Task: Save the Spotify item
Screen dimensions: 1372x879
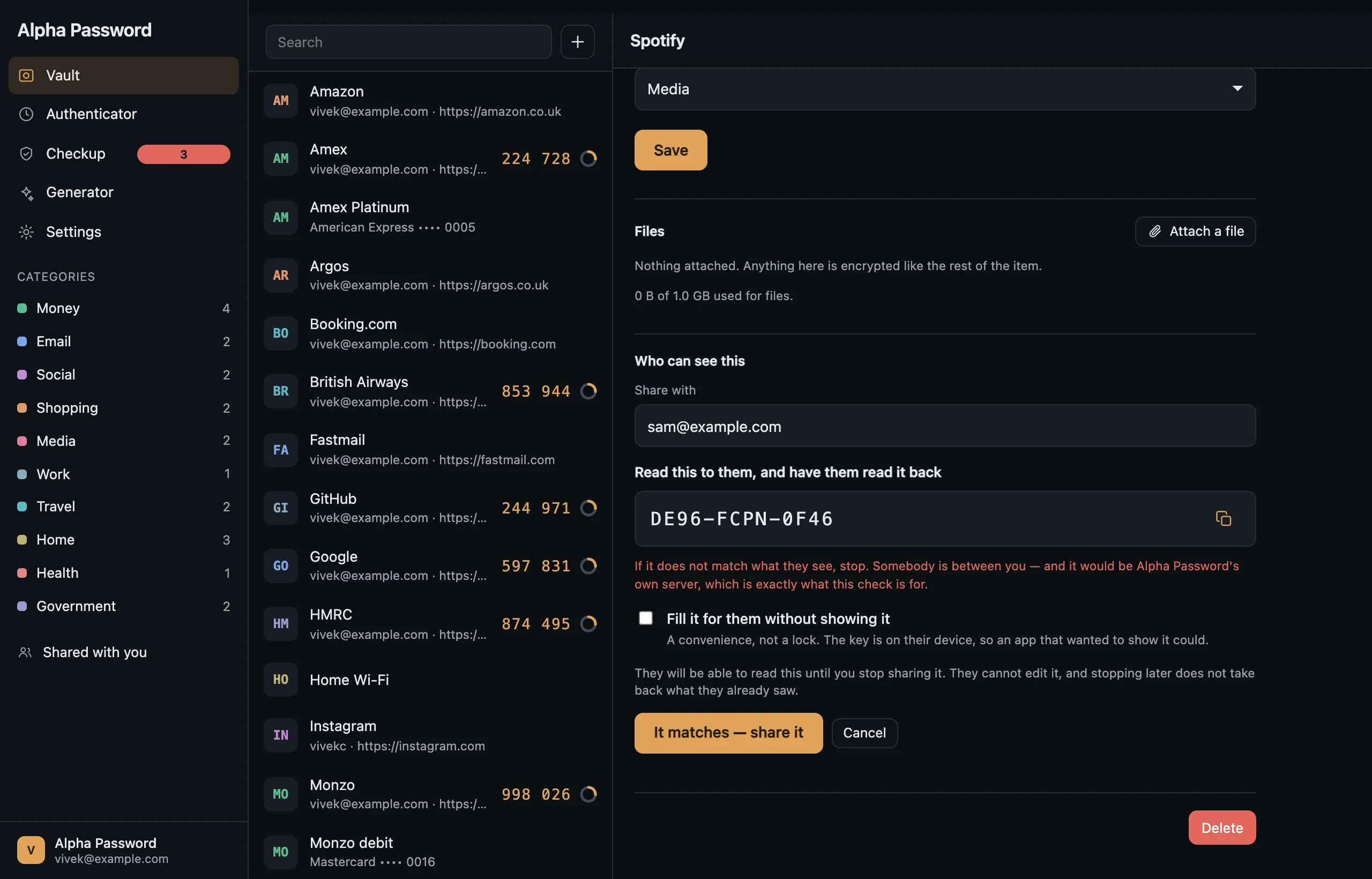Action: click(670, 150)
